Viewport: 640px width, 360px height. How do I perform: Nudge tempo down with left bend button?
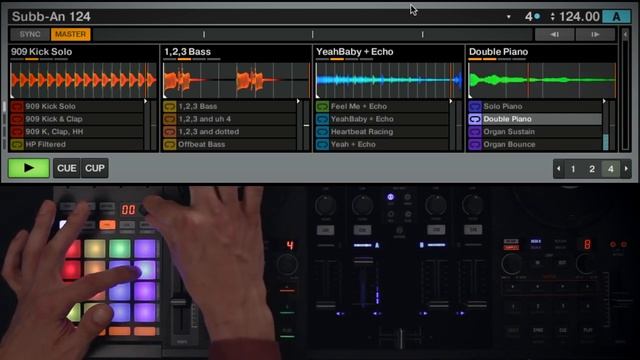[x=554, y=35]
